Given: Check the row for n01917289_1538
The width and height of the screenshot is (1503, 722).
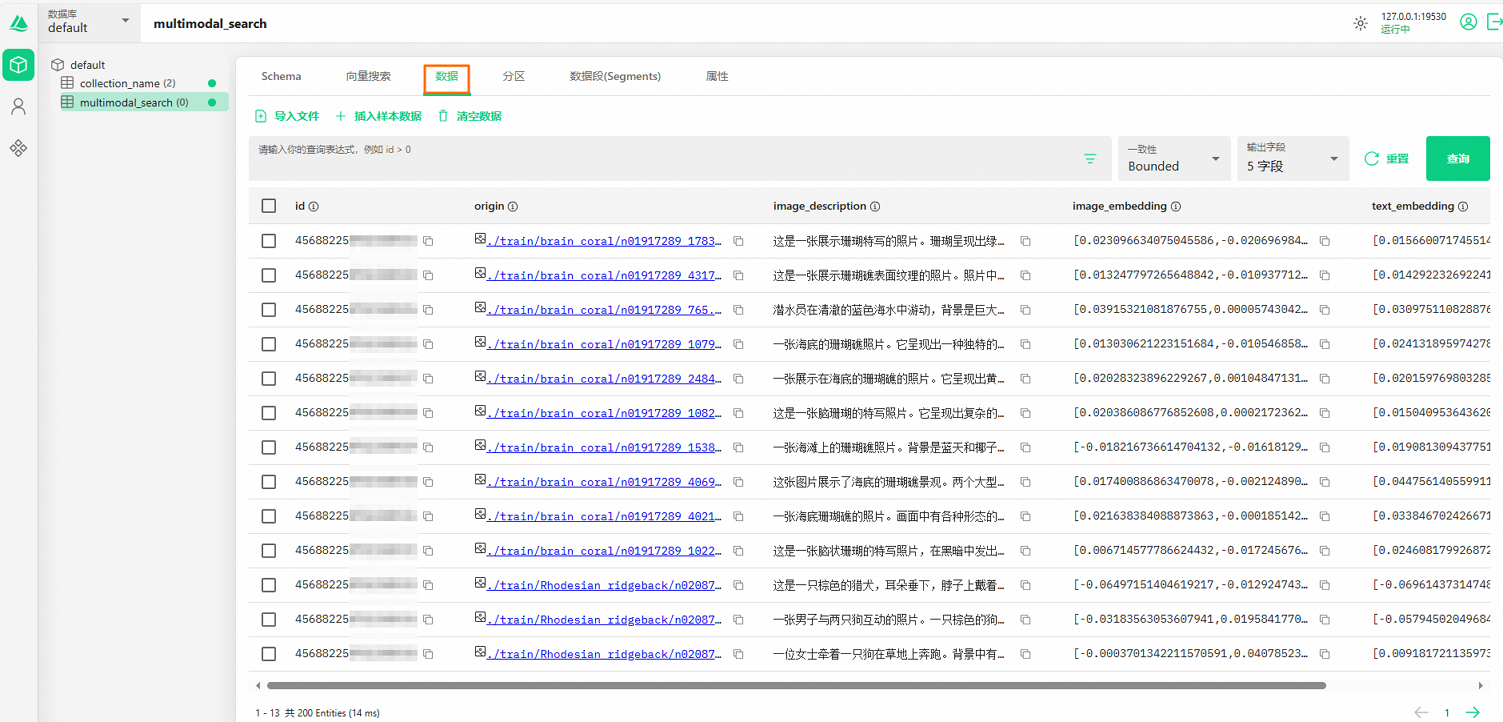Looking at the screenshot, I should (x=269, y=448).
